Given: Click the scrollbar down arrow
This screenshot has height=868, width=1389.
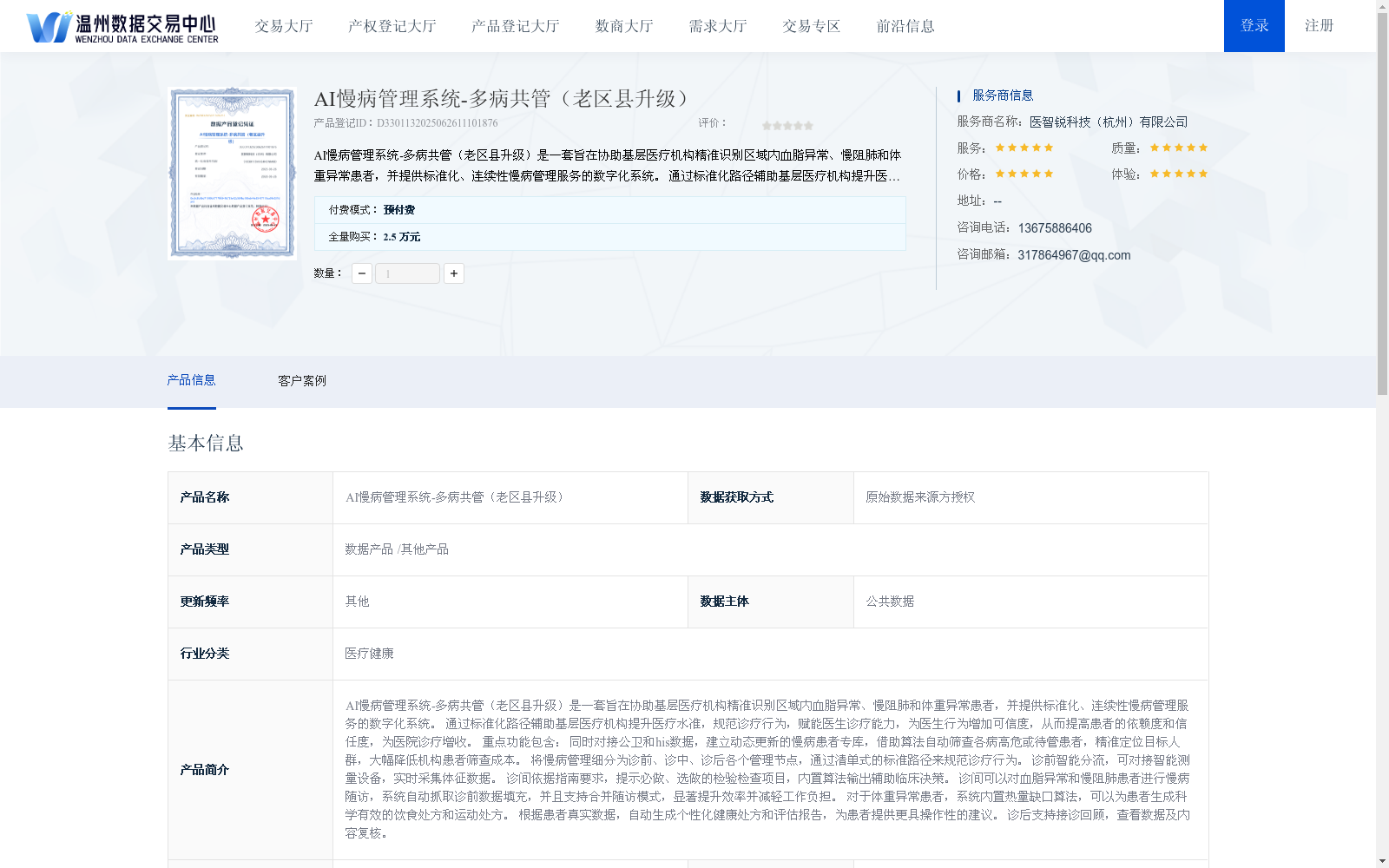Looking at the screenshot, I should pos(1383,861).
